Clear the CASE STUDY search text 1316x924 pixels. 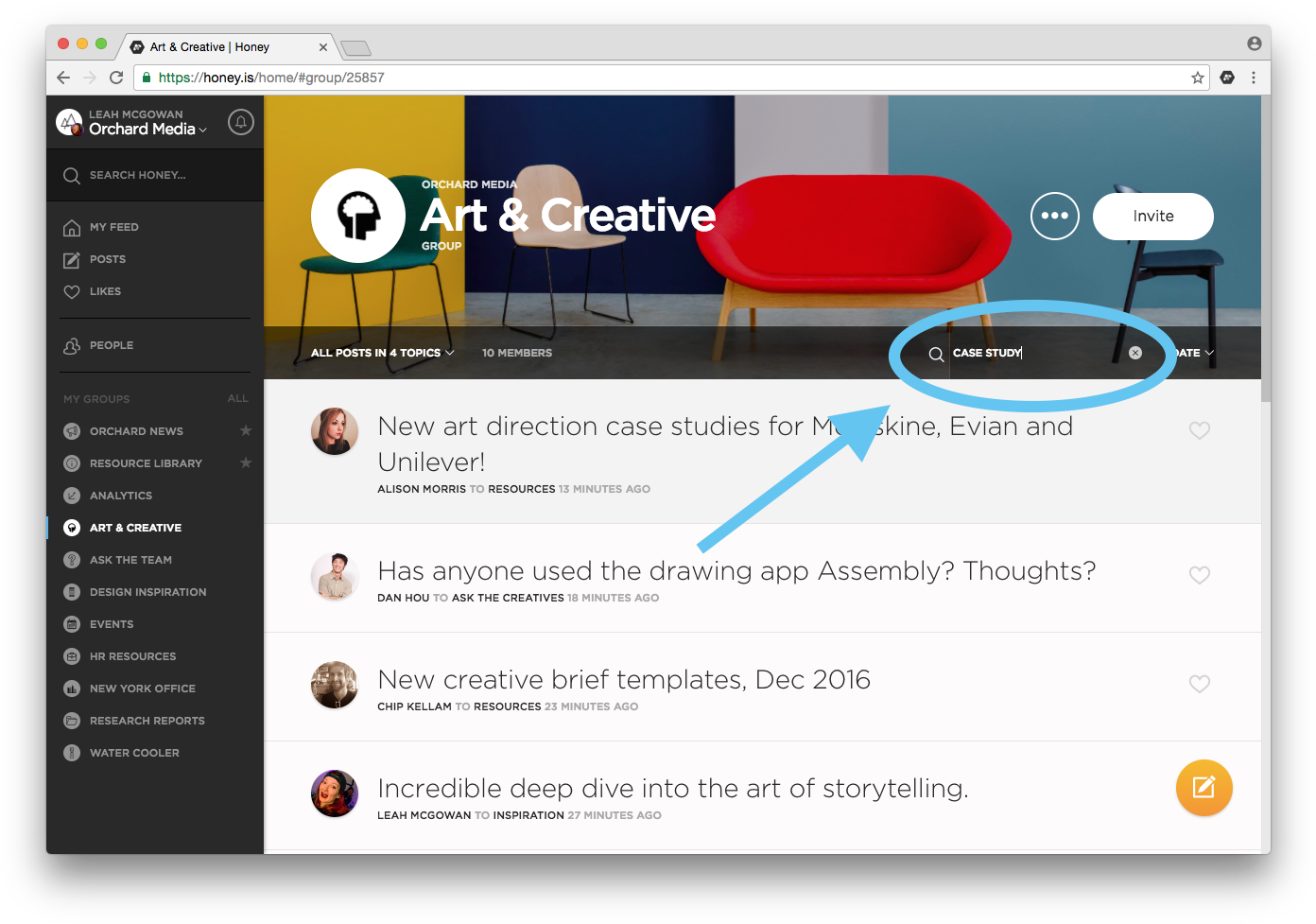[x=1135, y=353]
